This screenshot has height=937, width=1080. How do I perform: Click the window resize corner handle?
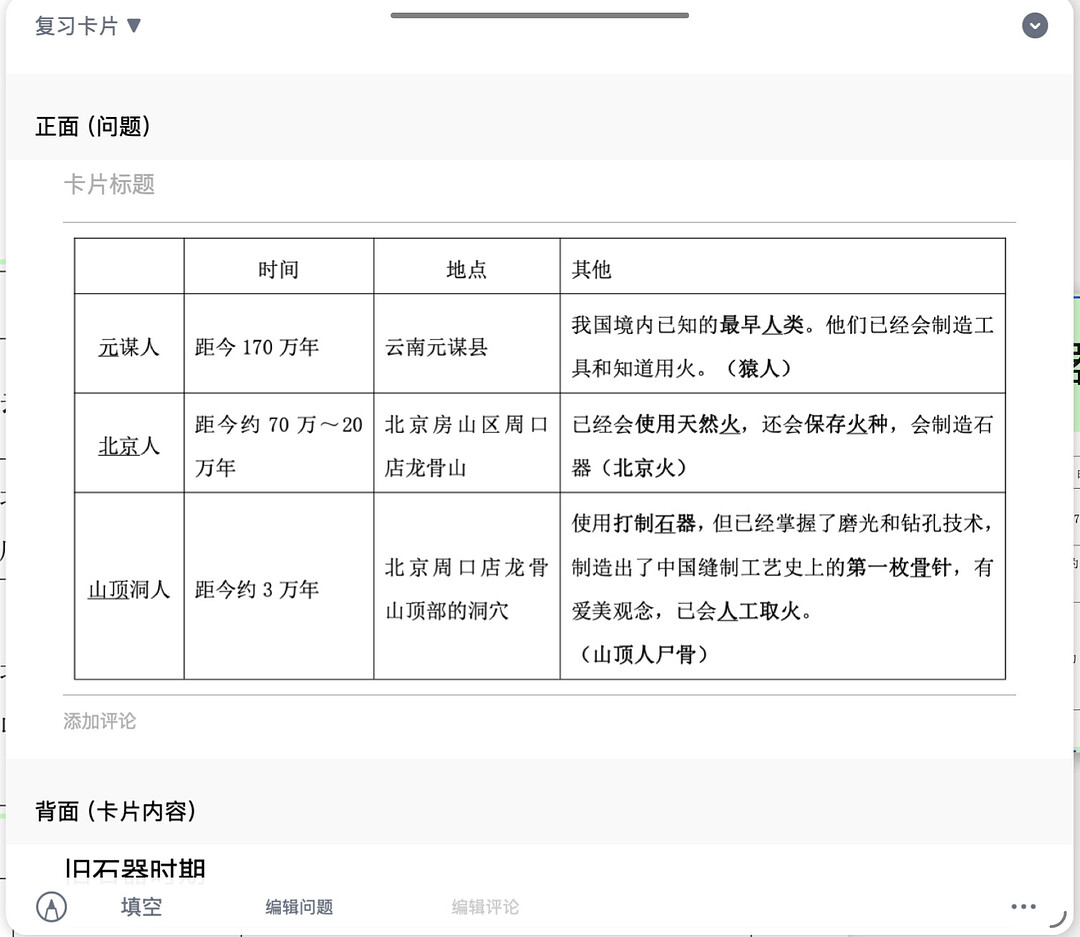(1059, 919)
